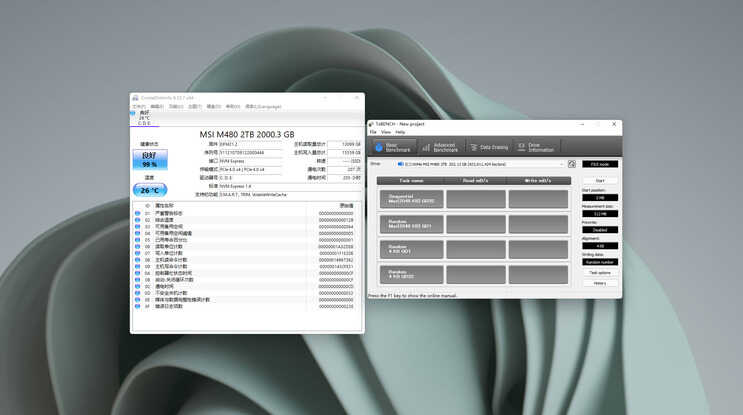Open the Measurement size 512 MB selector
The height and width of the screenshot is (415, 743).
pos(600,214)
